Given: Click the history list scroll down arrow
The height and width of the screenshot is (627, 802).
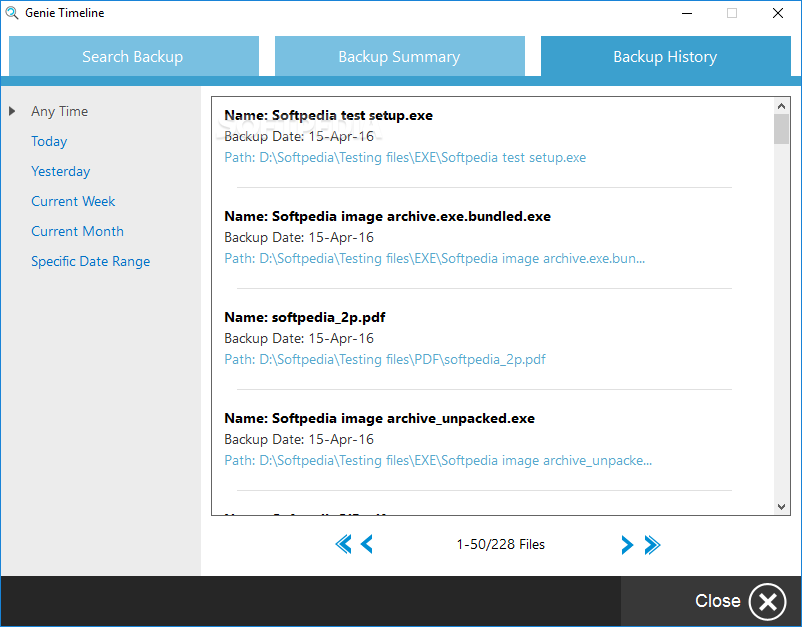Looking at the screenshot, I should (781, 507).
